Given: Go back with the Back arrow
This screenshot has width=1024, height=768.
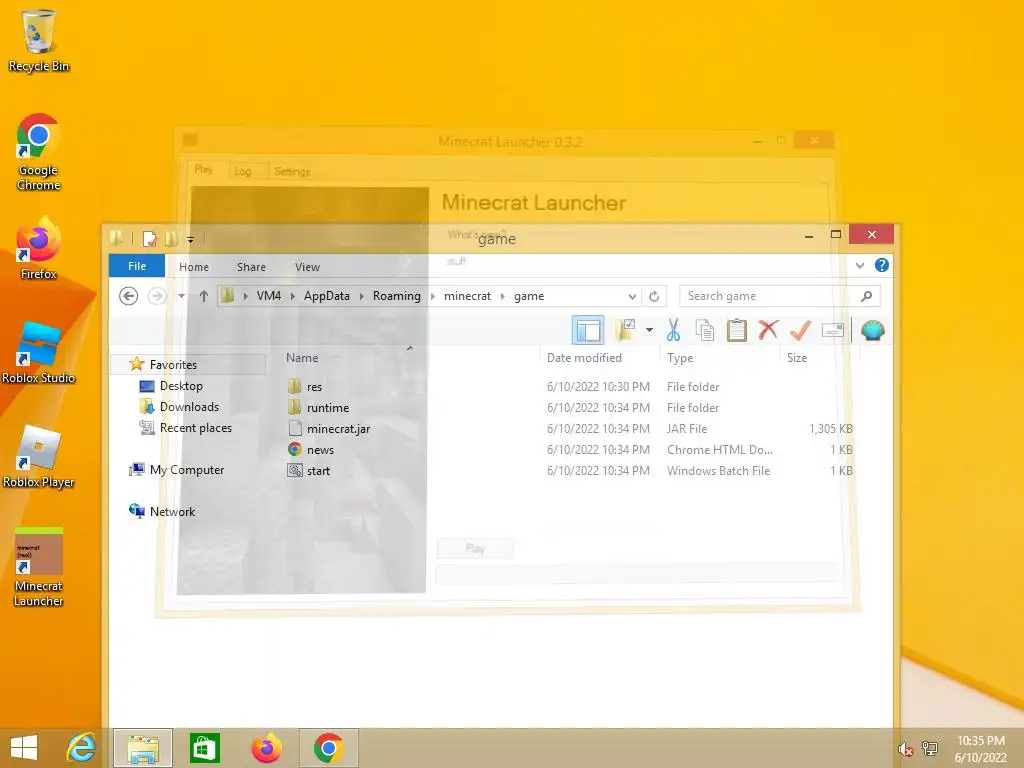Looking at the screenshot, I should point(129,296).
